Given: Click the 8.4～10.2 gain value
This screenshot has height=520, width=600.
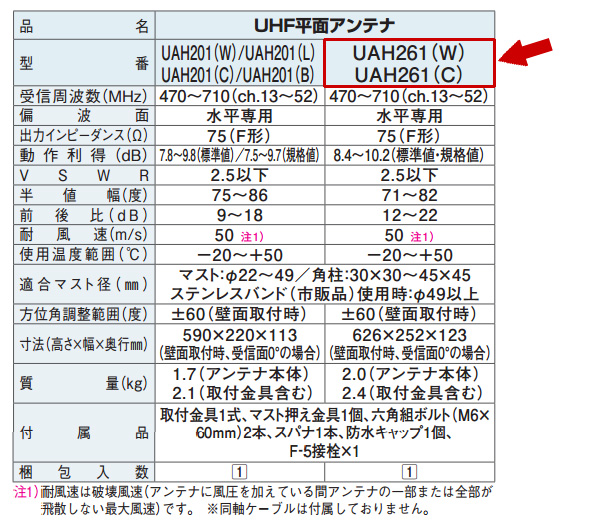Looking at the screenshot, I should coord(410,155).
